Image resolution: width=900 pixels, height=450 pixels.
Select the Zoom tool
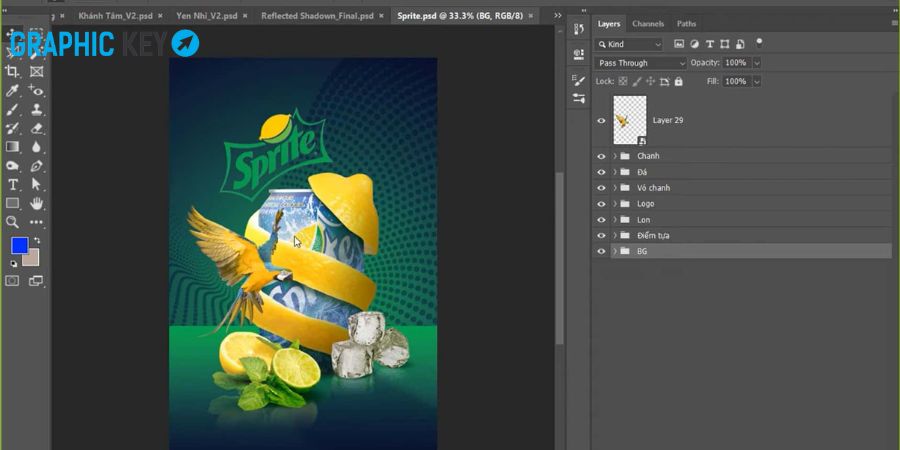click(12, 222)
